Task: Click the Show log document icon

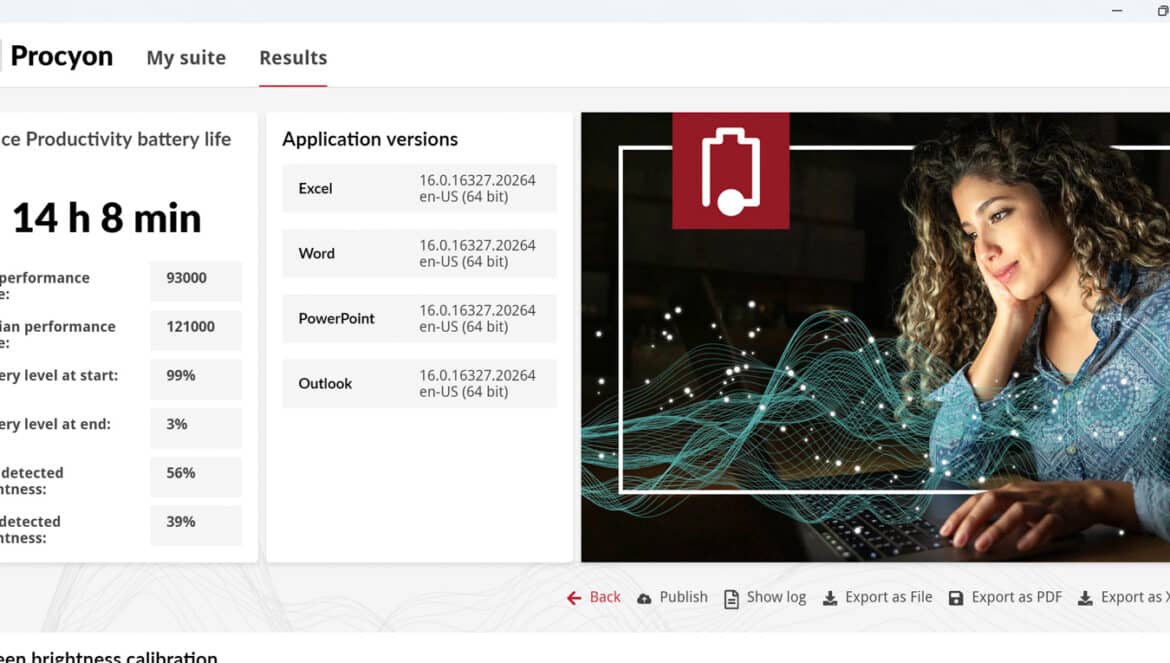Action: coord(731,598)
